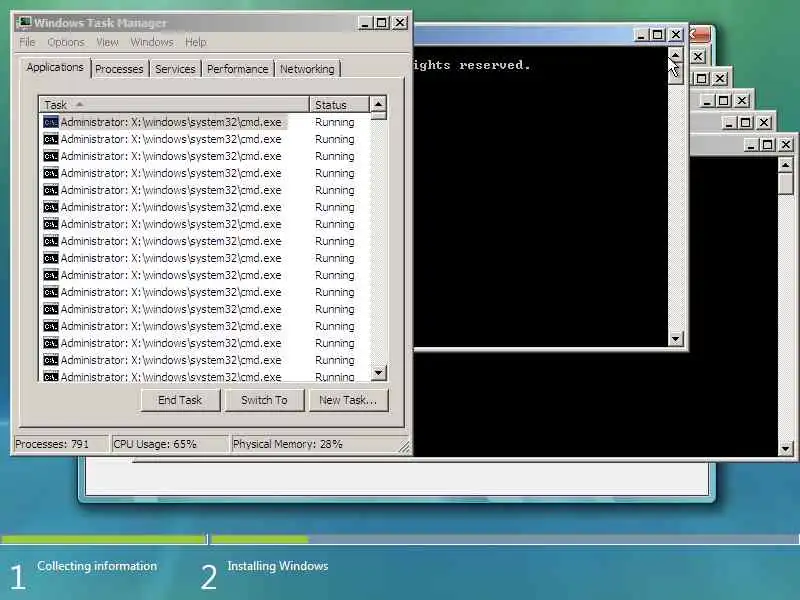Click the Task Manager resize grip corner

tap(404, 447)
